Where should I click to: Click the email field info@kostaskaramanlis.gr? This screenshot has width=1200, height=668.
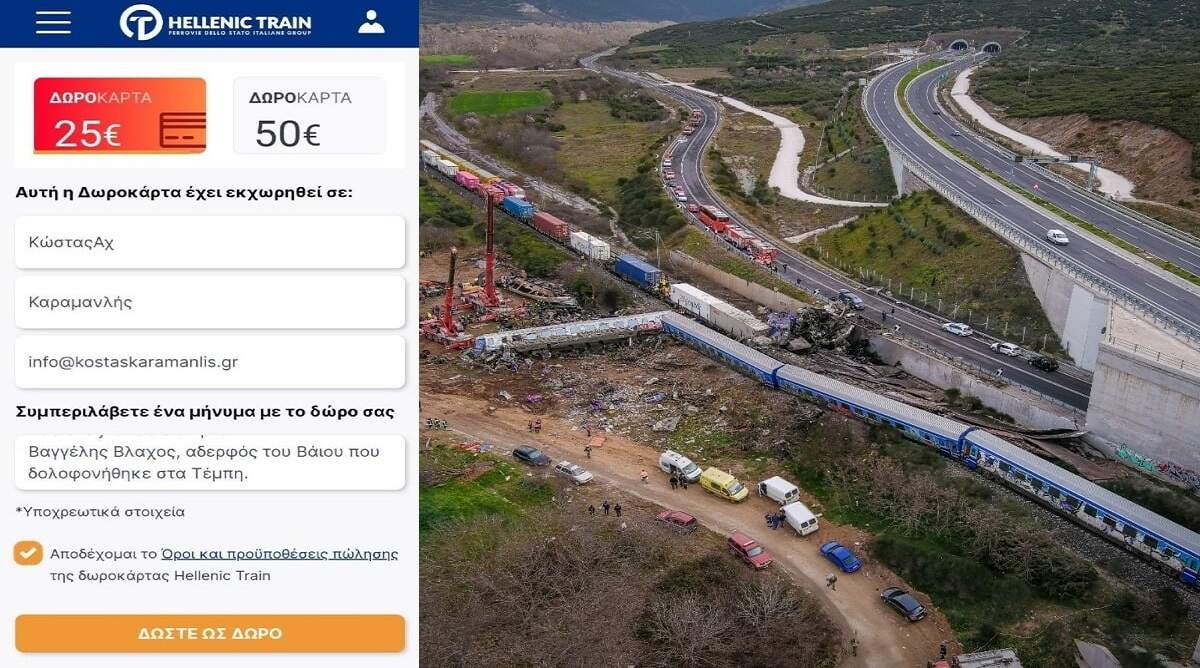[x=210, y=362]
